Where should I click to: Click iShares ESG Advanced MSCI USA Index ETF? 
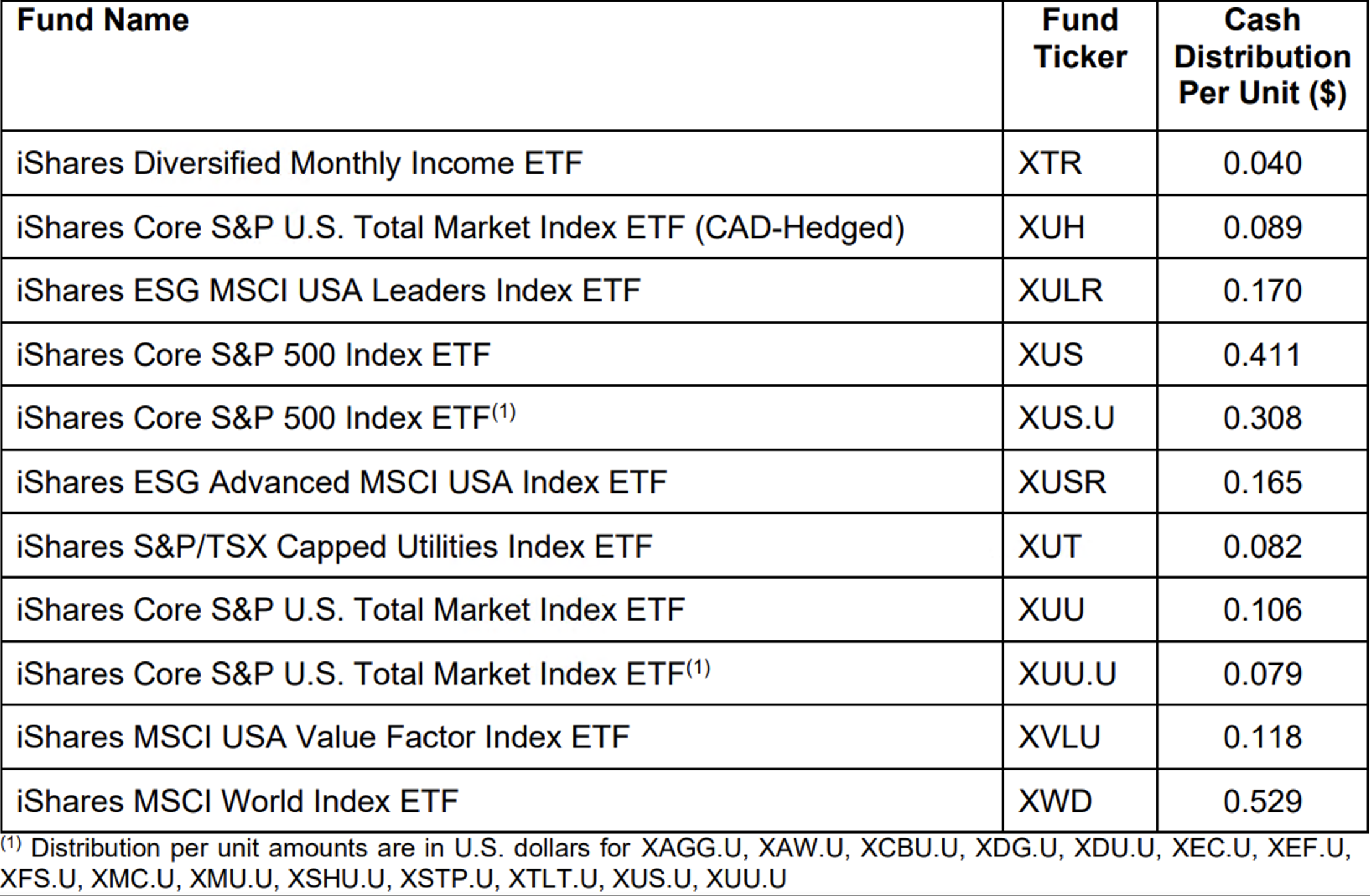point(342,483)
